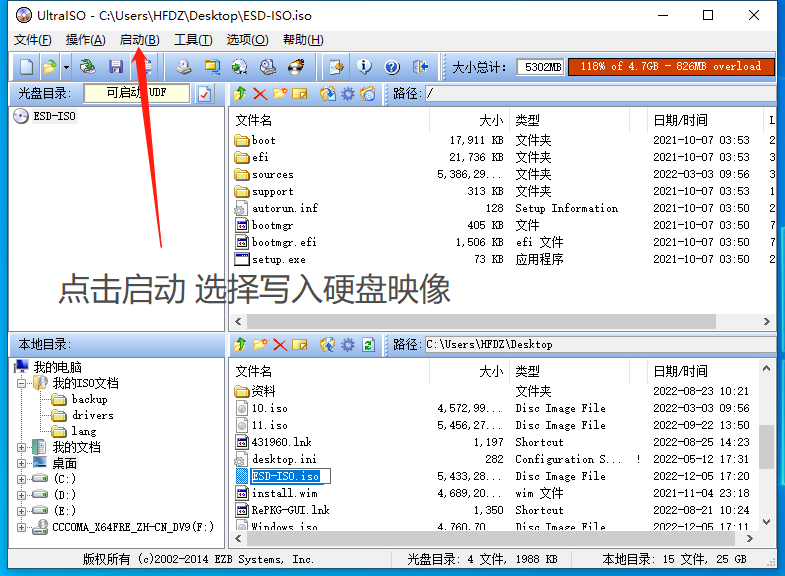Image resolution: width=785 pixels, height=576 pixels.
Task: Expand the (E:) drive node
Action: (x=21, y=511)
